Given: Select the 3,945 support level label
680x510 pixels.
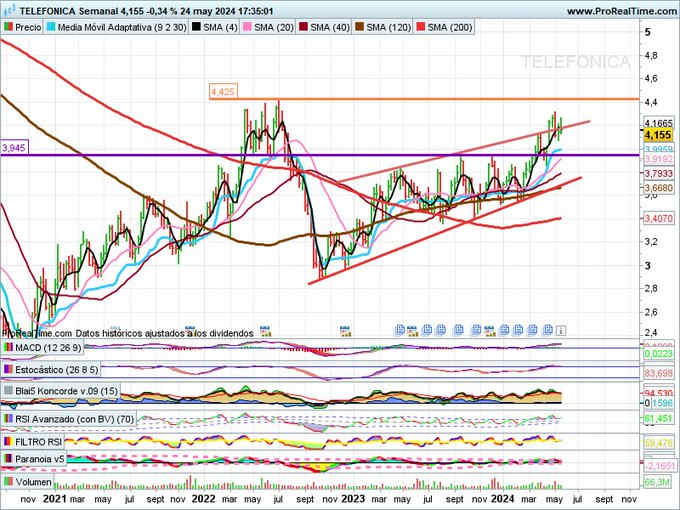Looking at the screenshot, I should (x=14, y=148).
